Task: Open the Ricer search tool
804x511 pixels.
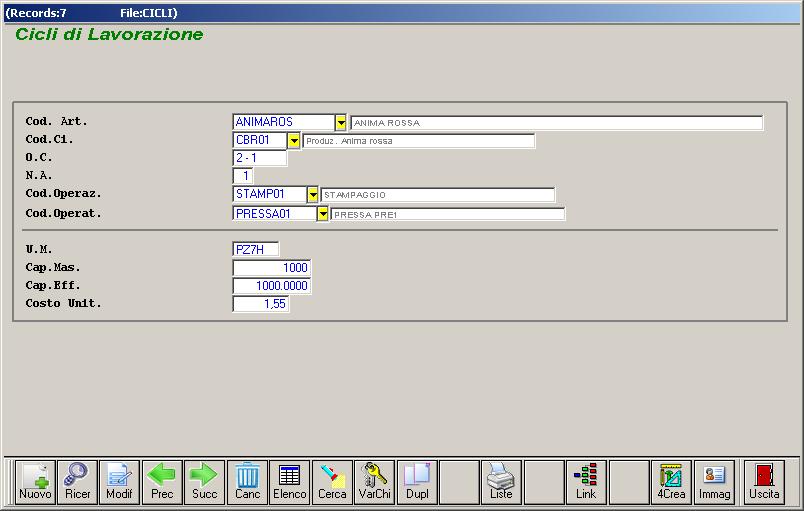Action: [78, 482]
